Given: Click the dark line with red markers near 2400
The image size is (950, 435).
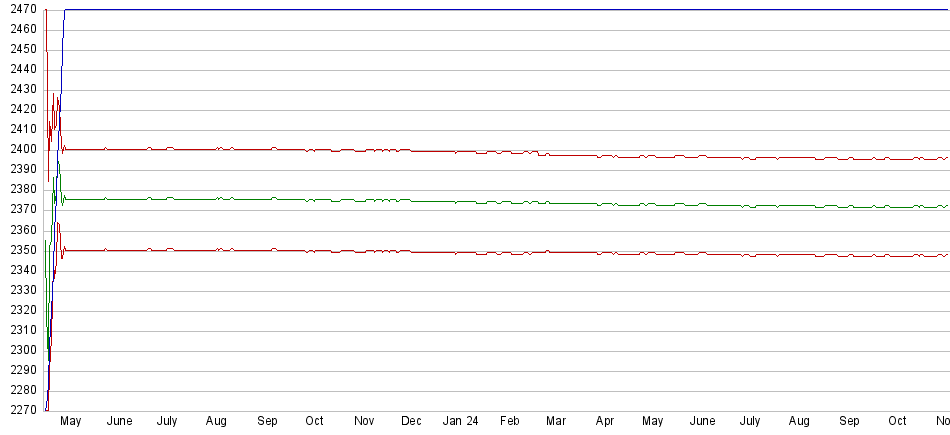Looking at the screenshot, I should pos(300,149).
